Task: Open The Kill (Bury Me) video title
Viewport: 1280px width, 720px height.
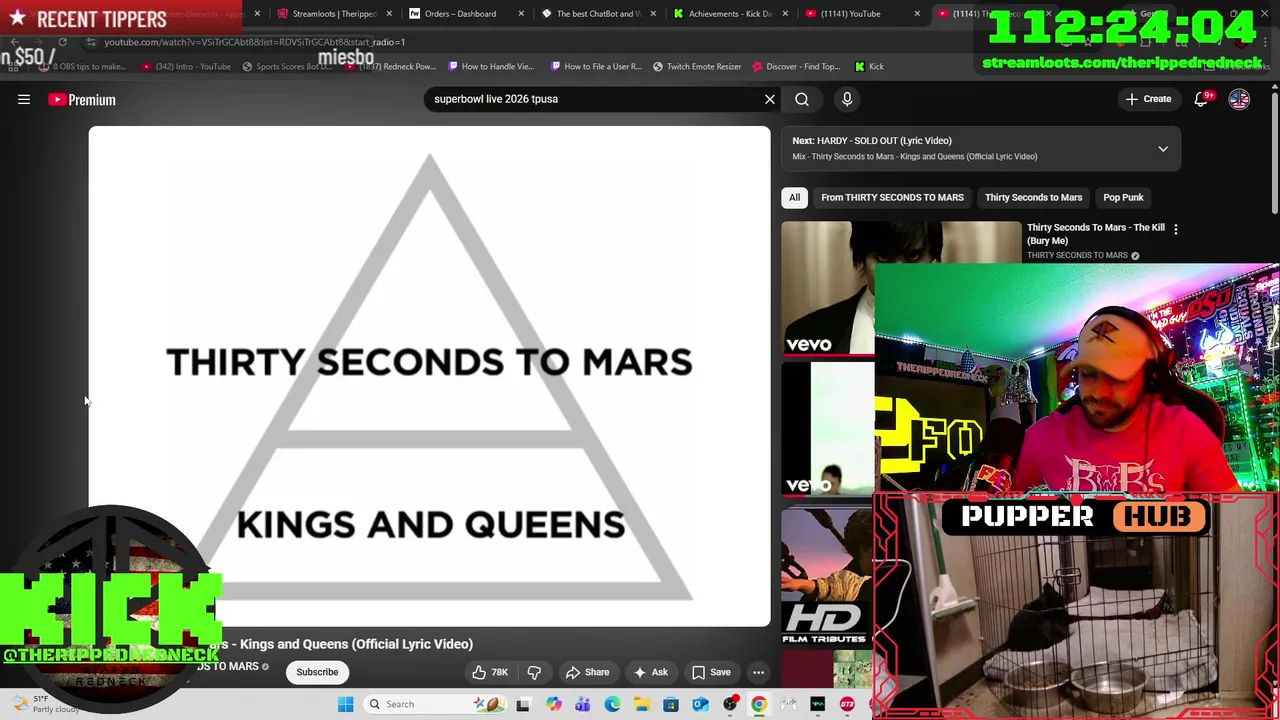Action: coord(1096,234)
